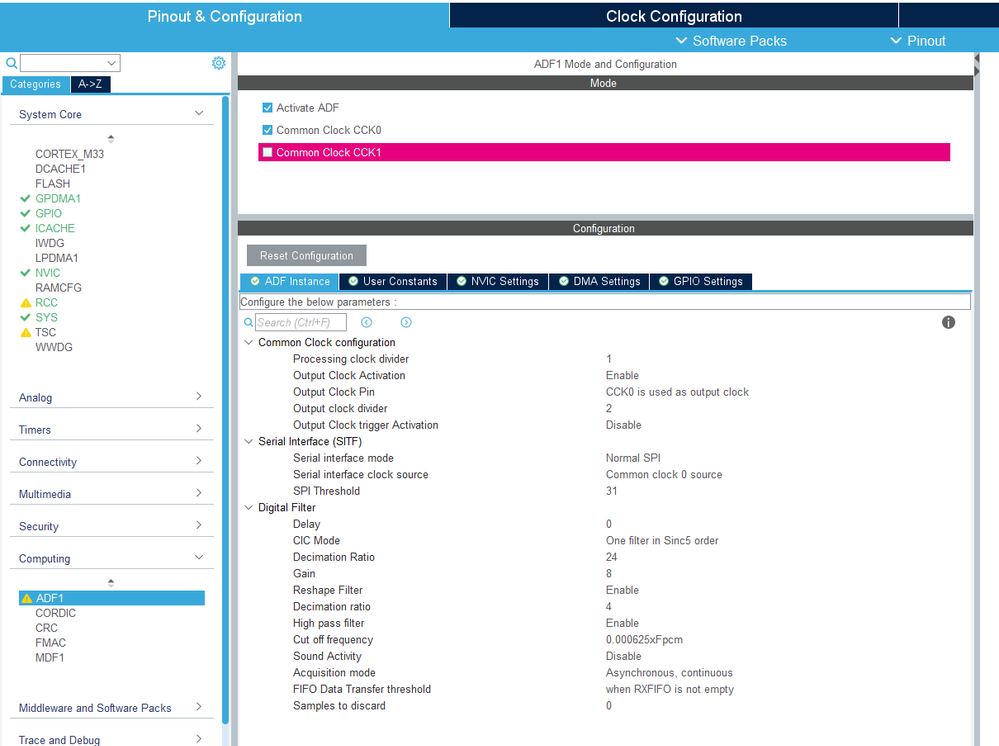Collapse Serial Interface (SITF) group
The width and height of the screenshot is (999, 746).
coord(248,441)
